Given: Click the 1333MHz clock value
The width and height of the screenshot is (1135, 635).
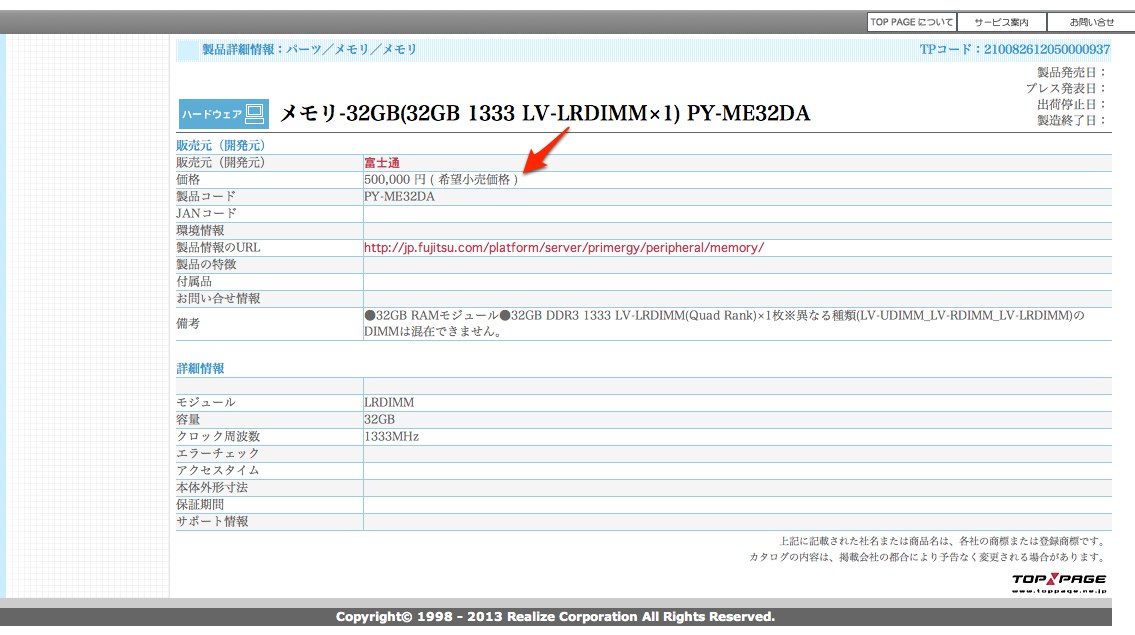Looking at the screenshot, I should (392, 437).
